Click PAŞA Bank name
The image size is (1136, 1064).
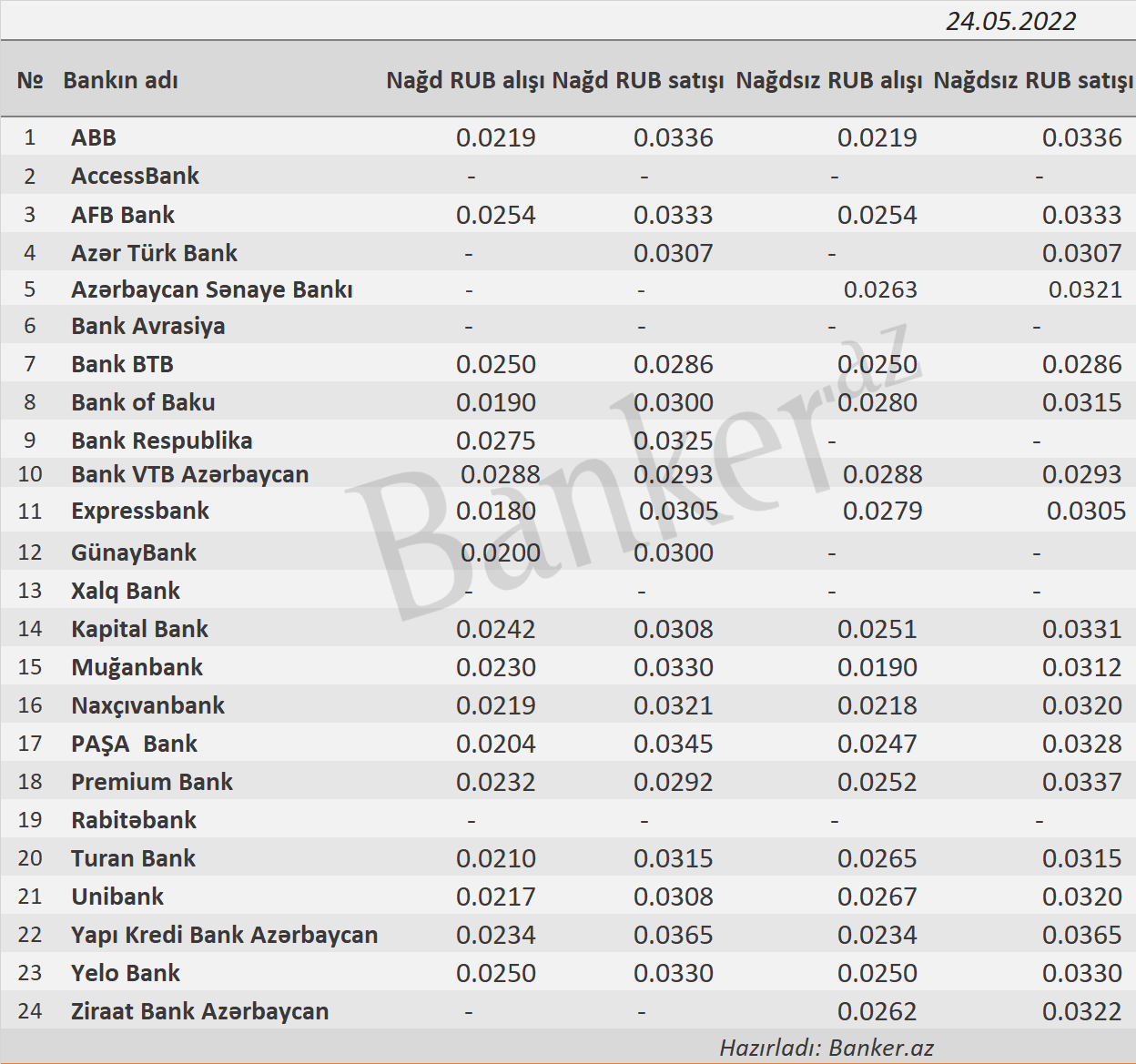[x=134, y=744]
